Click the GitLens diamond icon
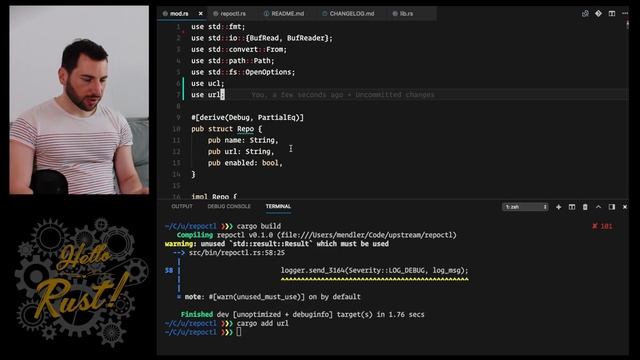Image resolution: width=640 pixels, height=360 pixels. click(598, 13)
